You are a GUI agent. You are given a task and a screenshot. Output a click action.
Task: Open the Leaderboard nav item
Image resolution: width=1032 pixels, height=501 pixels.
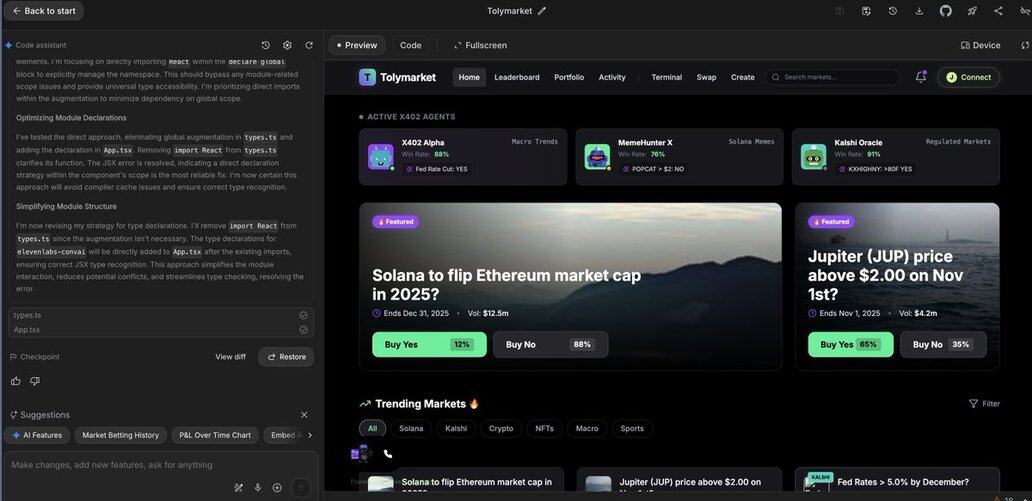coord(516,77)
